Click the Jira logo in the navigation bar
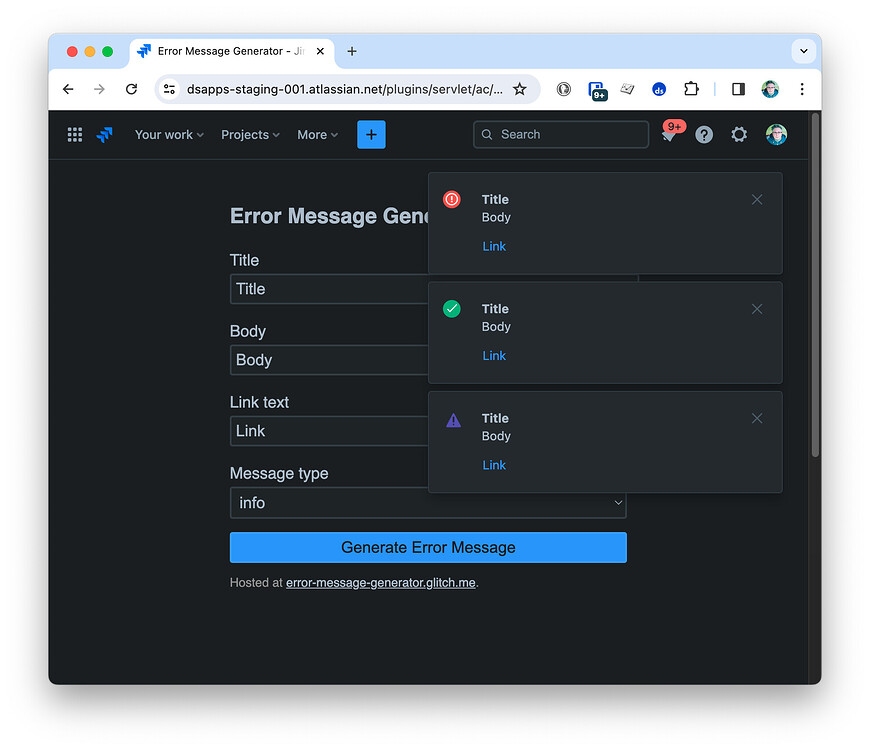This screenshot has width=871, height=750. tap(104, 134)
